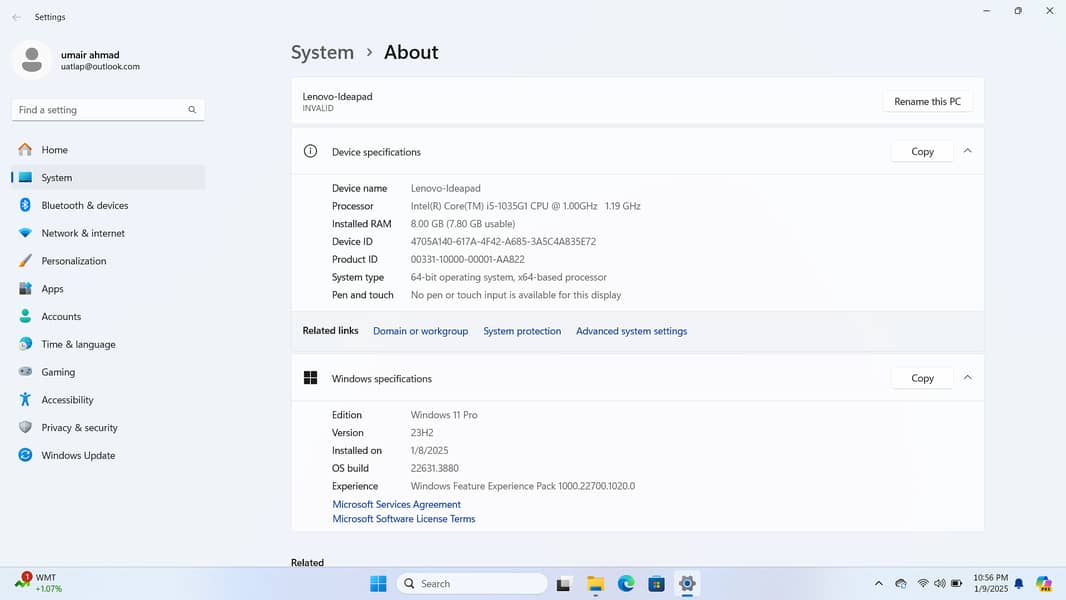Open Network & internet settings
The width and height of the screenshot is (1066, 600).
pyautogui.click(x=82, y=233)
